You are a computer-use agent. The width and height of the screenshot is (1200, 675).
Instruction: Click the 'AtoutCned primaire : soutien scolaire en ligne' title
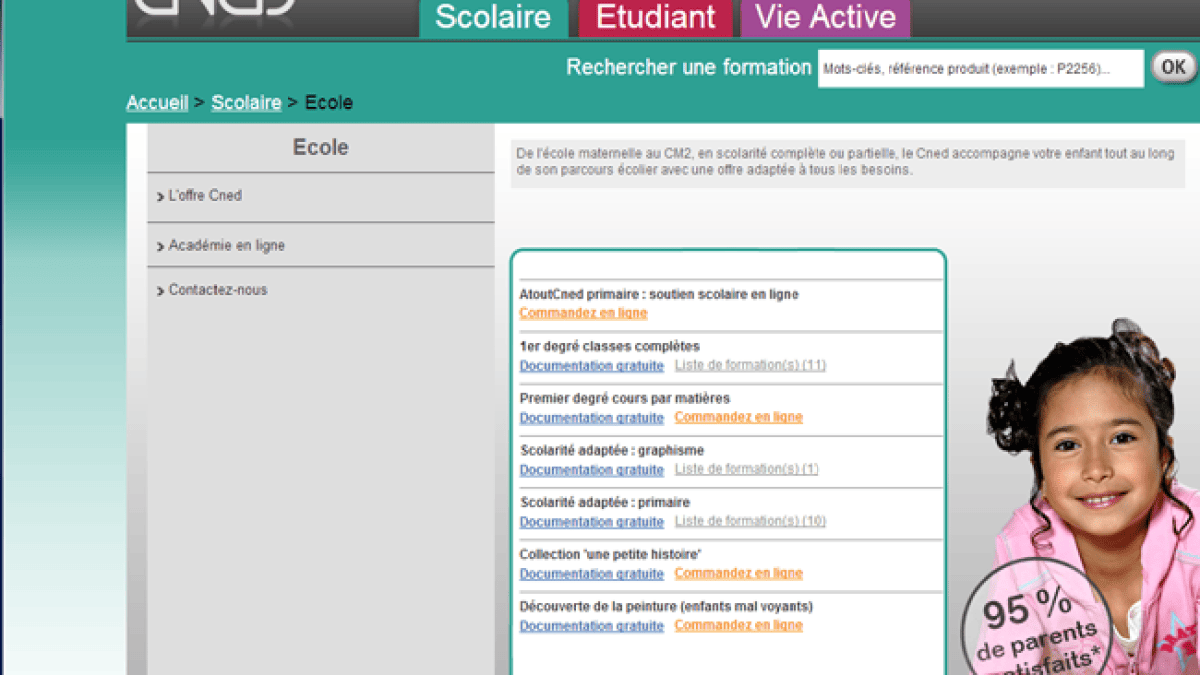(659, 294)
